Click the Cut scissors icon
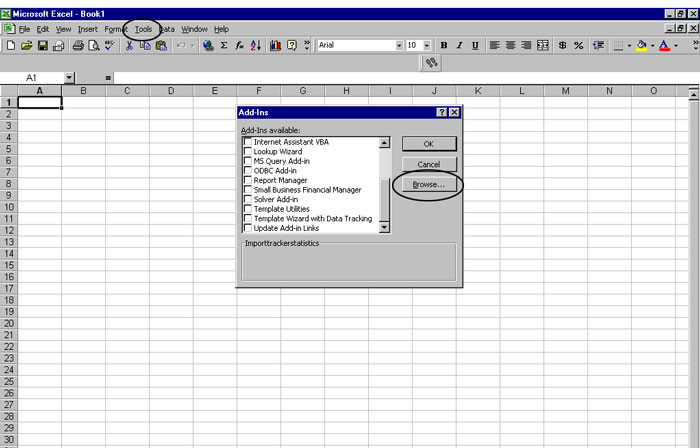This screenshot has width=700, height=448. tap(129, 45)
